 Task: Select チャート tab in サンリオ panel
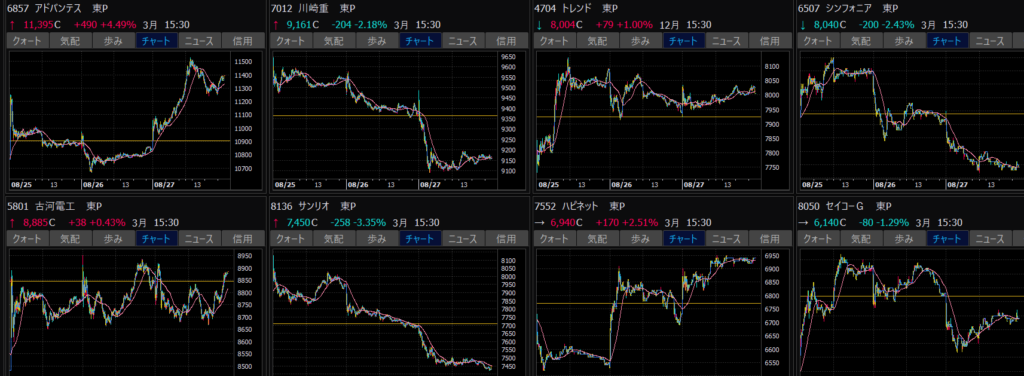click(420, 238)
